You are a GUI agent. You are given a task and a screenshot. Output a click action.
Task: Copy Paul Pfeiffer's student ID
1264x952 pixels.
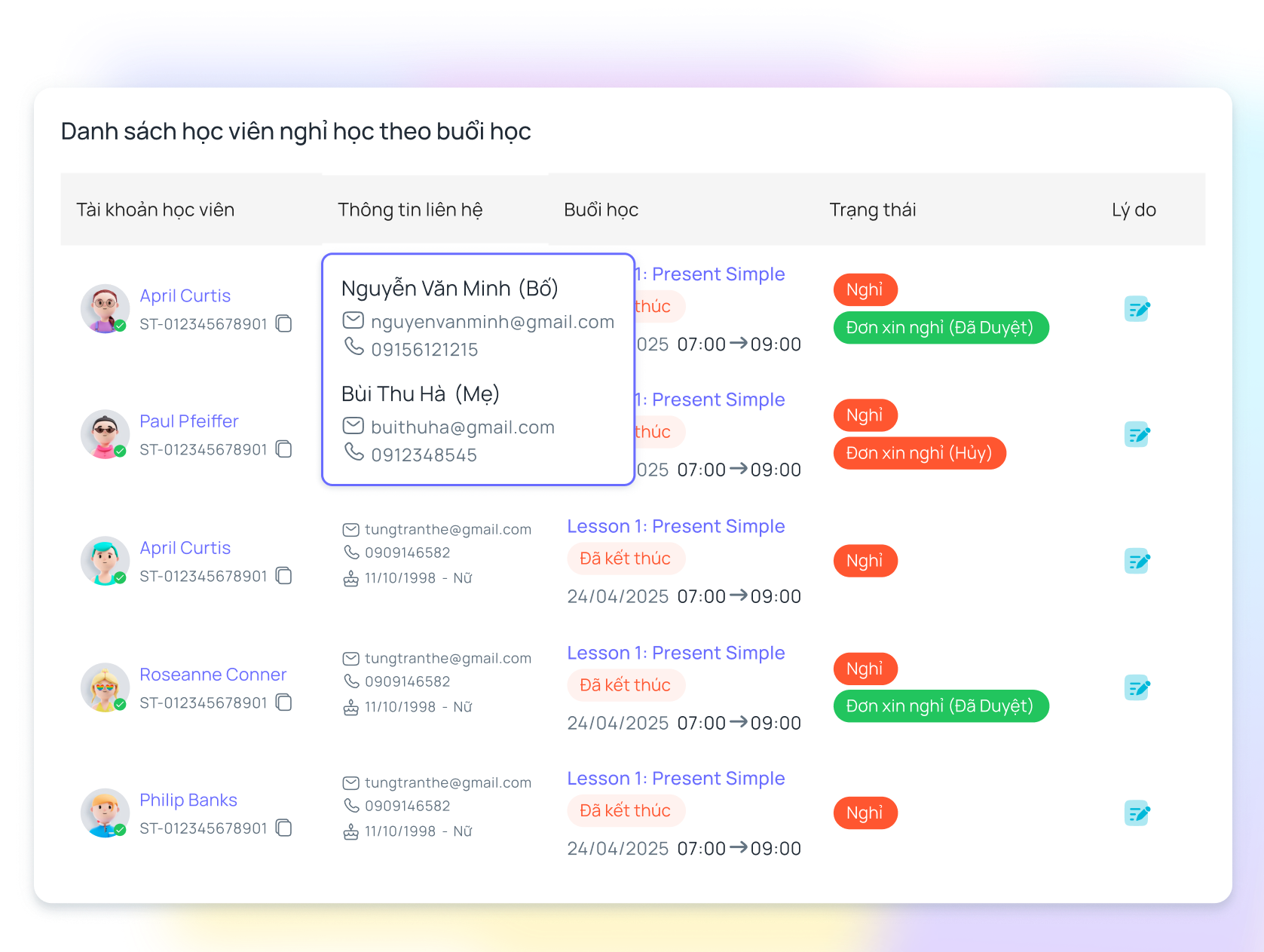pyautogui.click(x=283, y=449)
